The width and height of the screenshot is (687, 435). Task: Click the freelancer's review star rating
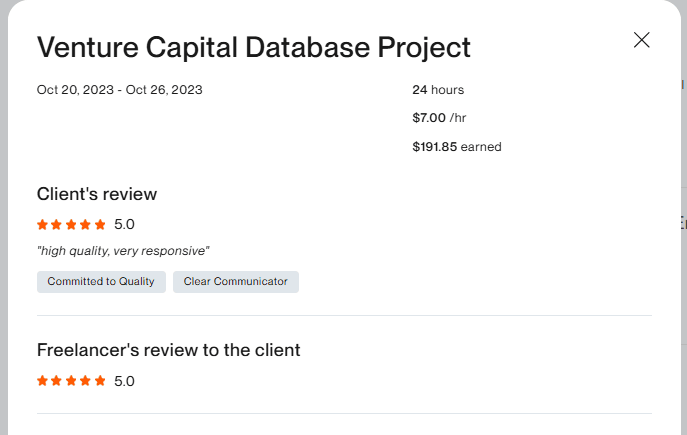pos(71,381)
